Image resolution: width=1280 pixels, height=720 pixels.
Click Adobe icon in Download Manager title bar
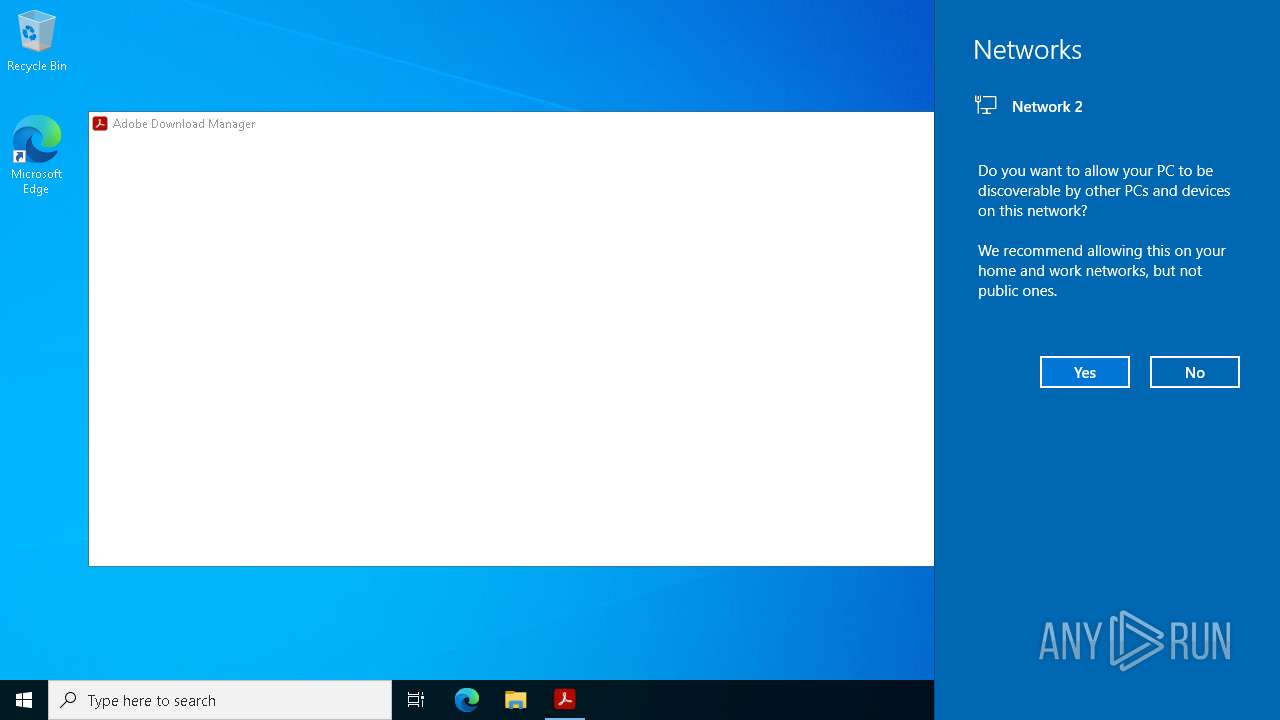tap(100, 124)
